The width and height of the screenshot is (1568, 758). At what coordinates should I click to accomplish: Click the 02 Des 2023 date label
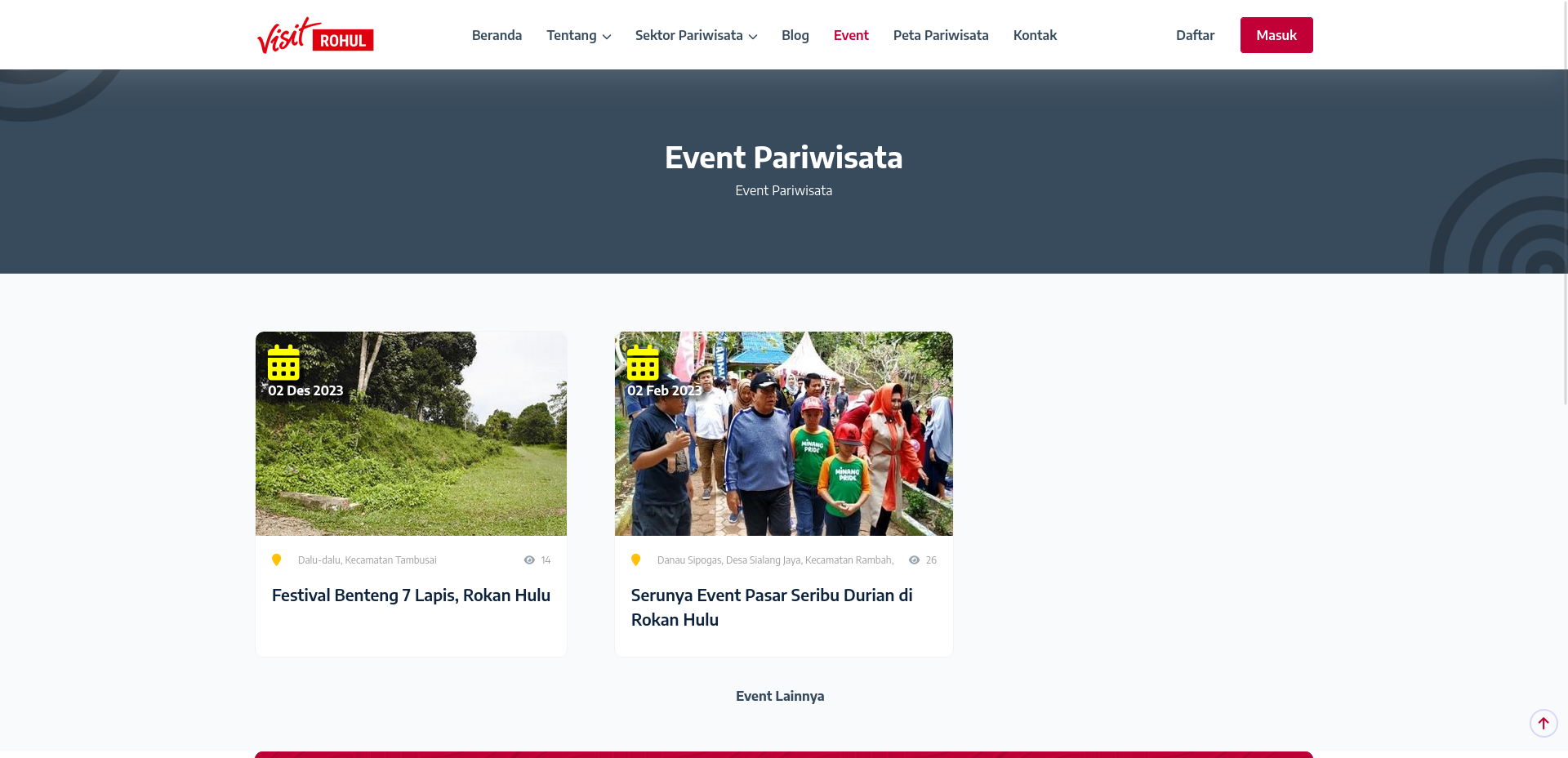[305, 390]
